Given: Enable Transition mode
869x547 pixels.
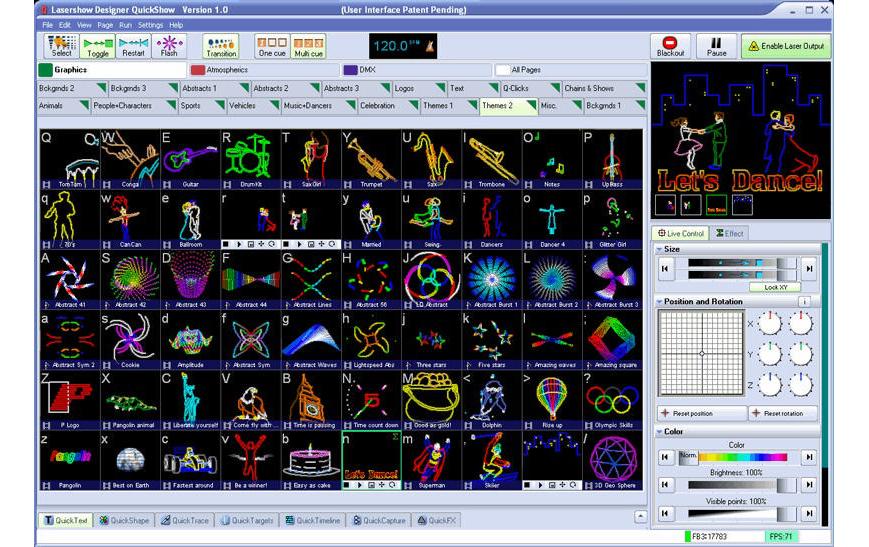Looking at the screenshot, I should click(x=221, y=46).
